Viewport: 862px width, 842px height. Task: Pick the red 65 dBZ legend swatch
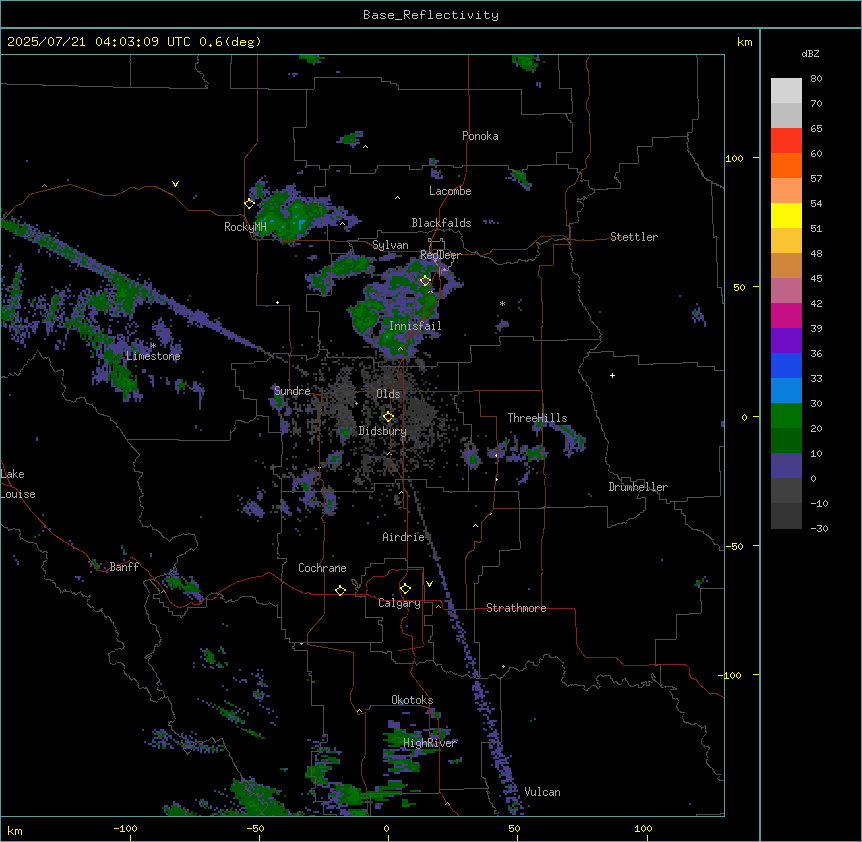point(786,140)
